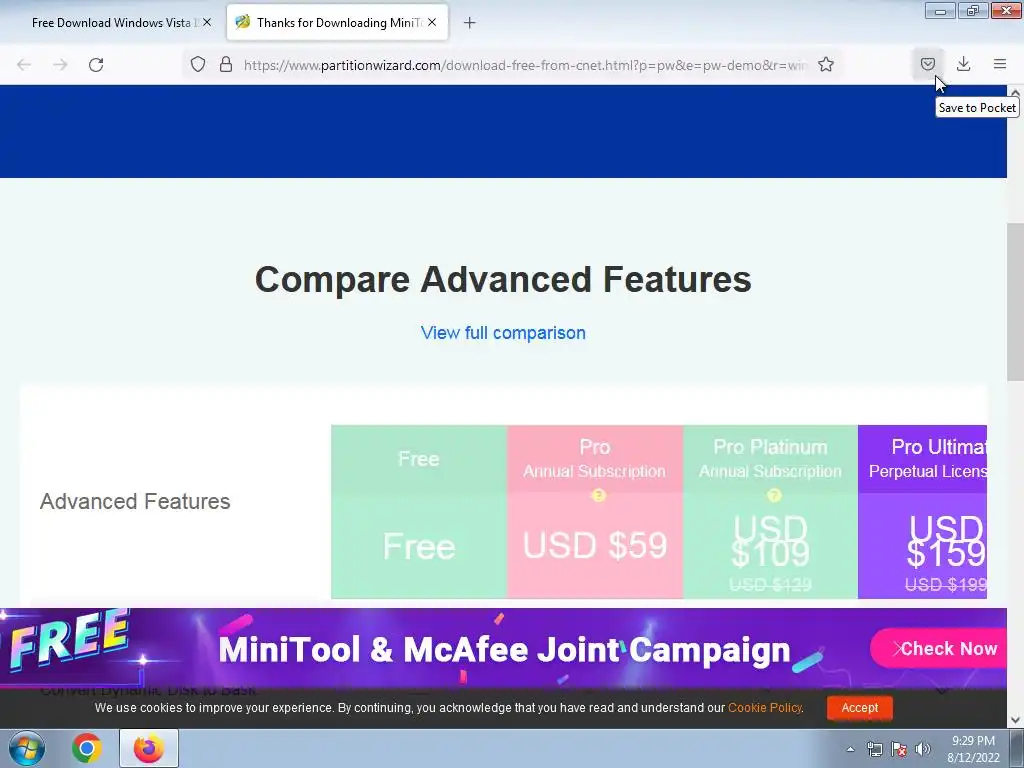The image size is (1024, 768).
Task: Go forward to the next page
Action: (x=60, y=65)
